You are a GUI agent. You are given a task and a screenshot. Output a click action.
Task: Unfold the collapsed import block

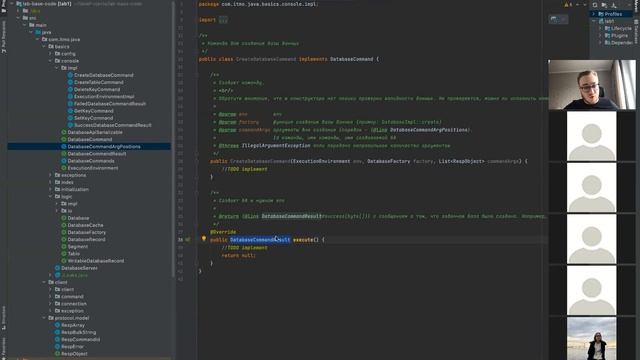coord(223,20)
